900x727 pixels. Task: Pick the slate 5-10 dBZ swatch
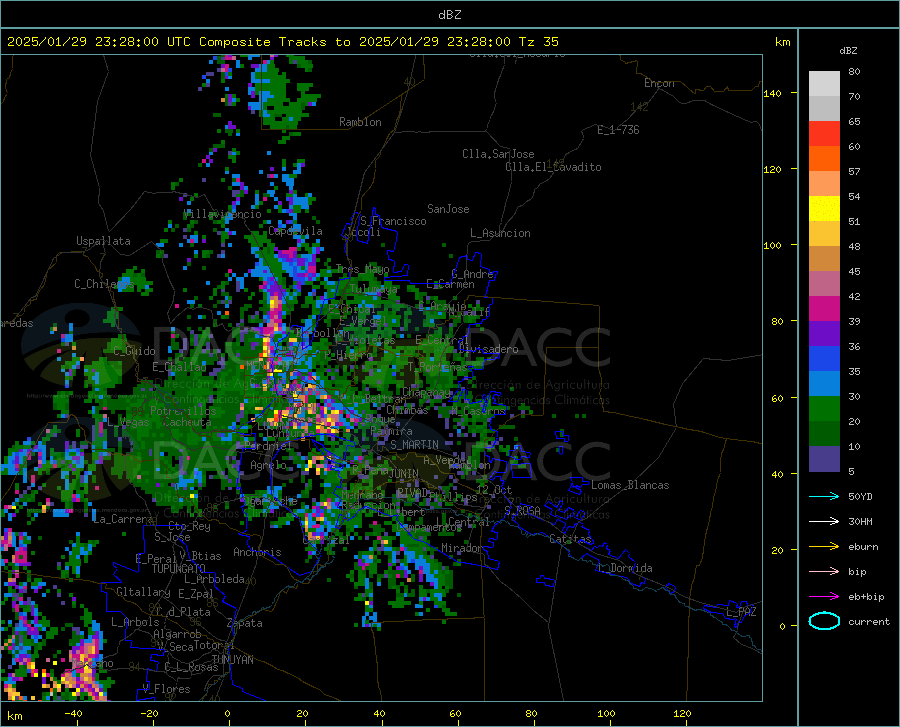(x=824, y=459)
